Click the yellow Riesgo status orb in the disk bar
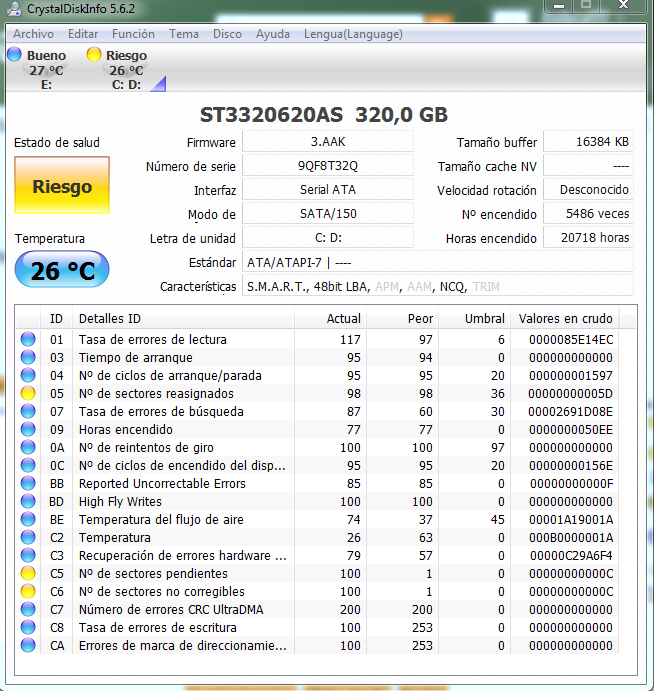This screenshot has height=691, width=654. (94, 54)
